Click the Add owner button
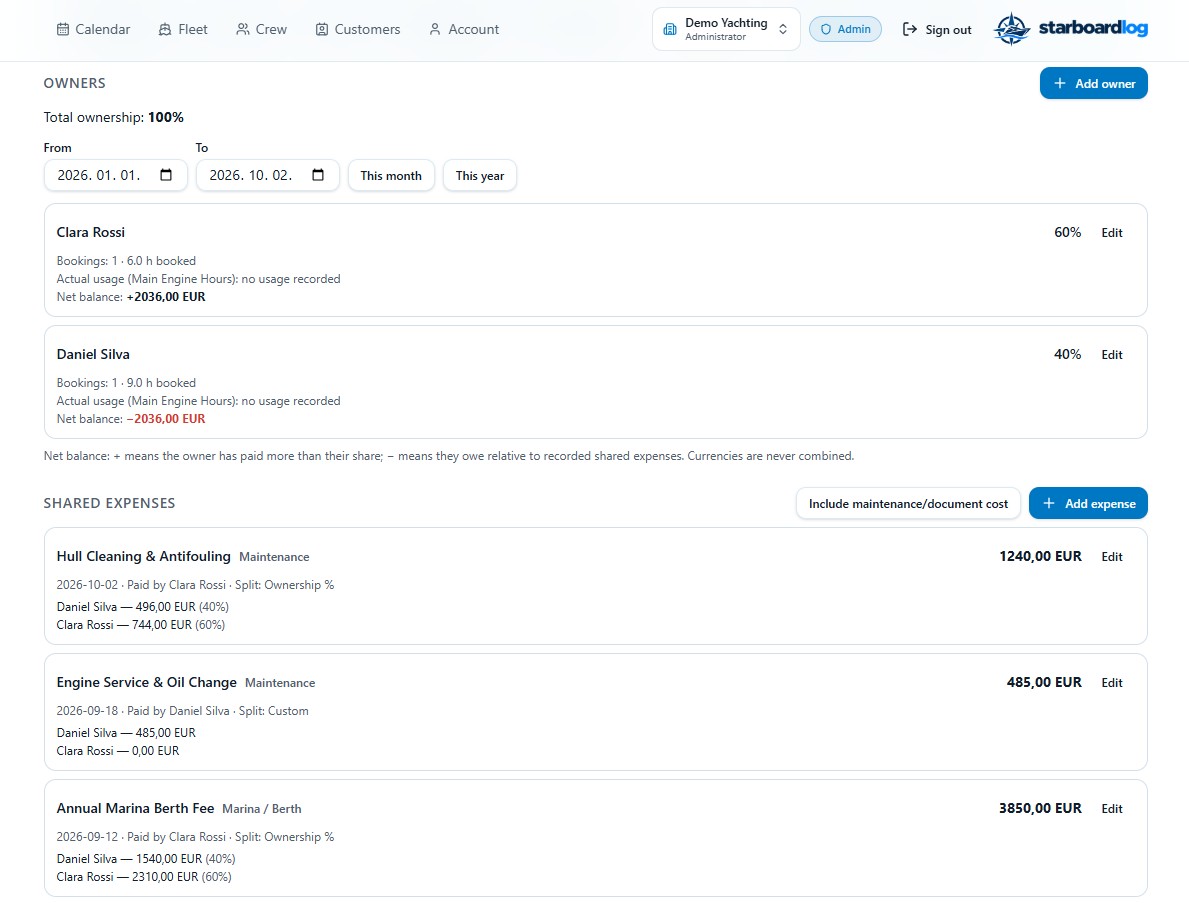 tap(1093, 83)
